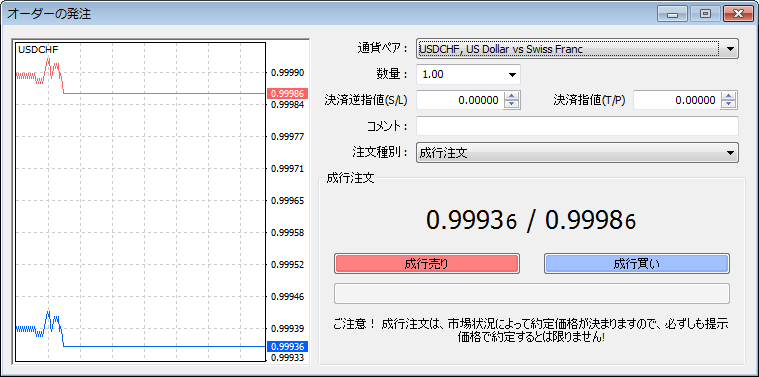Open the 注文種別 order type dropdown
The height and width of the screenshot is (377, 759).
point(577,153)
